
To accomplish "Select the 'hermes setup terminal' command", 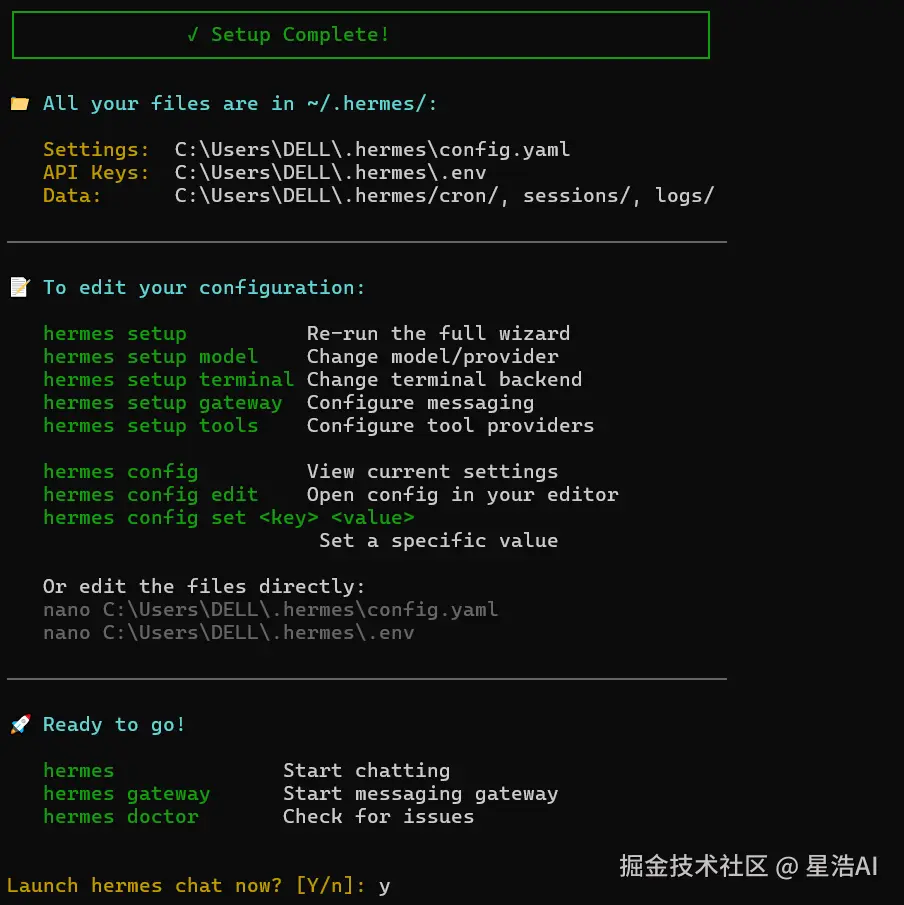I will (x=168, y=380).
